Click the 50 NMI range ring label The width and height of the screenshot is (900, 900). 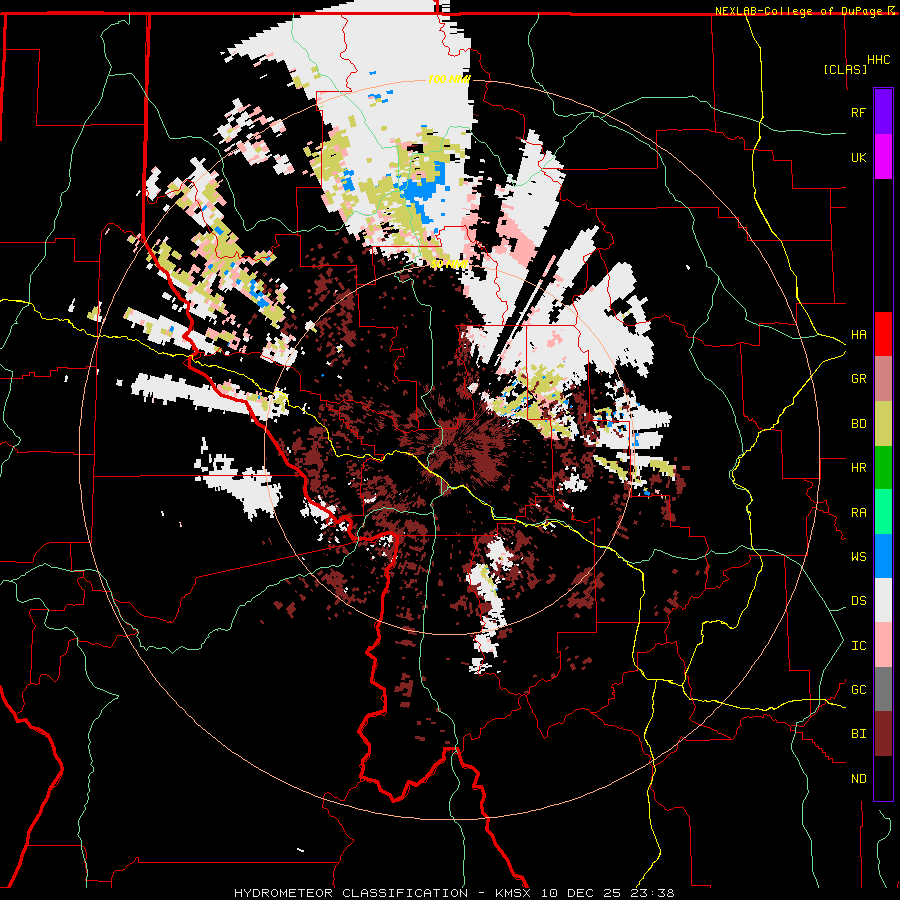click(x=449, y=264)
